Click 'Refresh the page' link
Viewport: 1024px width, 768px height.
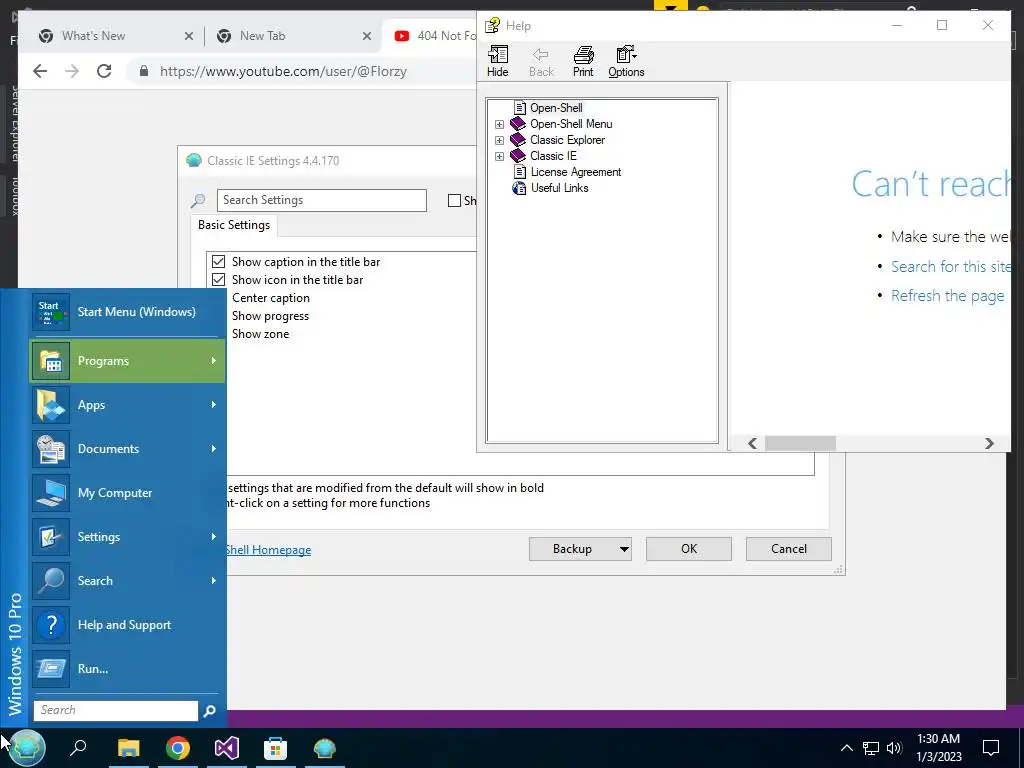pyautogui.click(x=948, y=296)
